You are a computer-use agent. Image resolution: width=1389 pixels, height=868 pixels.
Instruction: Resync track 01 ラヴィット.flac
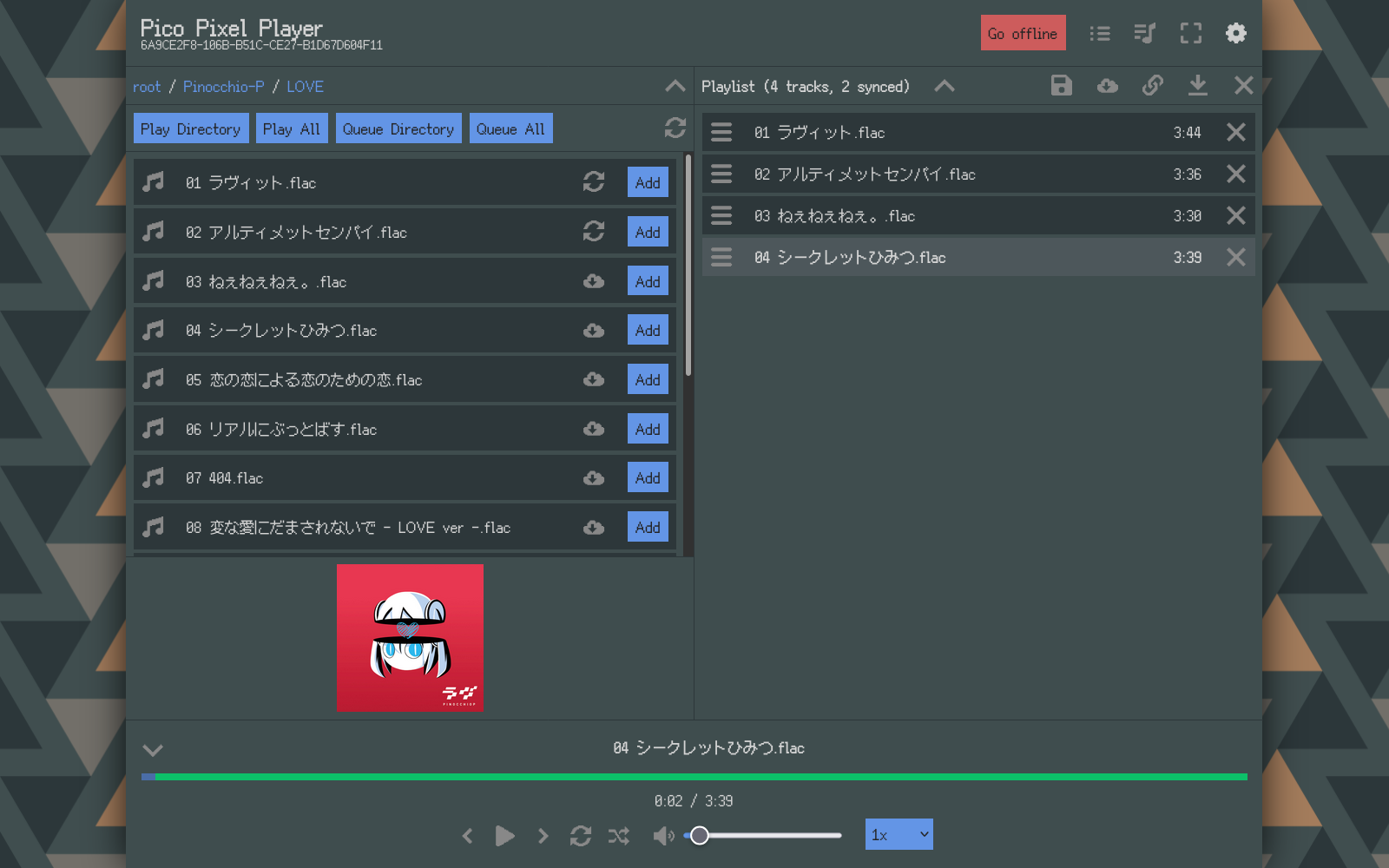point(594,181)
